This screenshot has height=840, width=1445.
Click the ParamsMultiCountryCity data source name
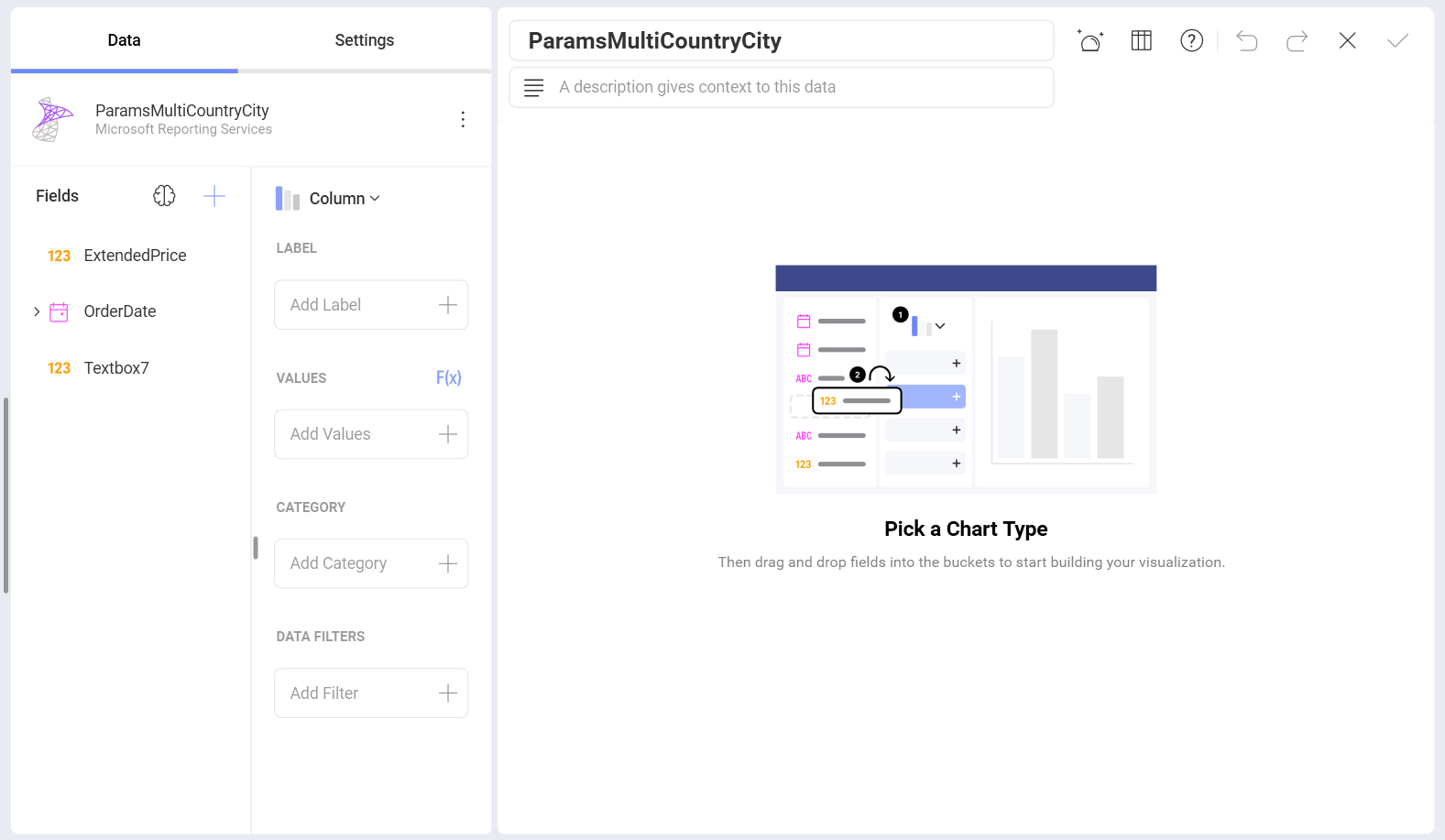click(x=182, y=111)
